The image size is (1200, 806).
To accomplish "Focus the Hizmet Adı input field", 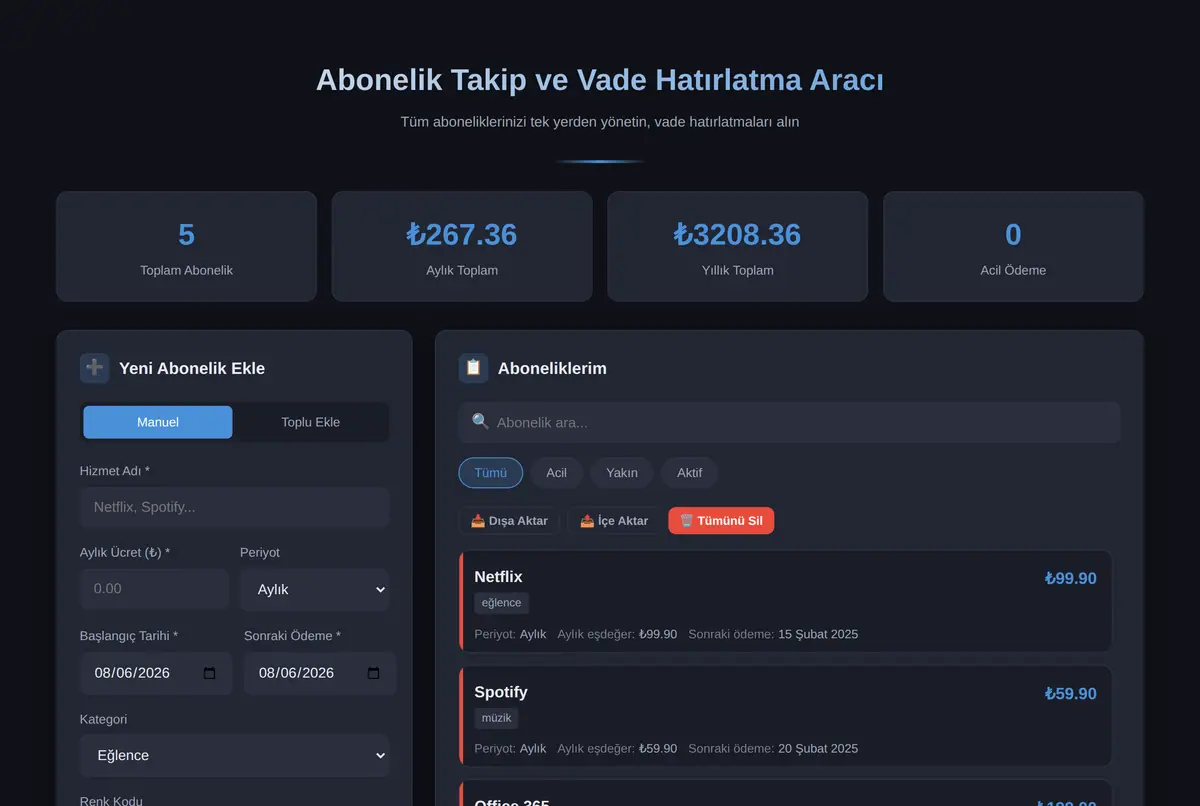I will click(x=235, y=507).
